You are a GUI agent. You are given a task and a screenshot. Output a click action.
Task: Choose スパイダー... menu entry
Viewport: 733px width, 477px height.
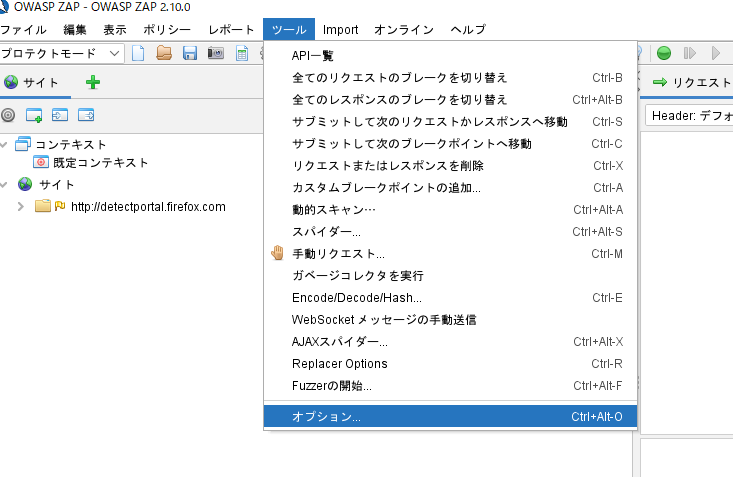pos(450,231)
